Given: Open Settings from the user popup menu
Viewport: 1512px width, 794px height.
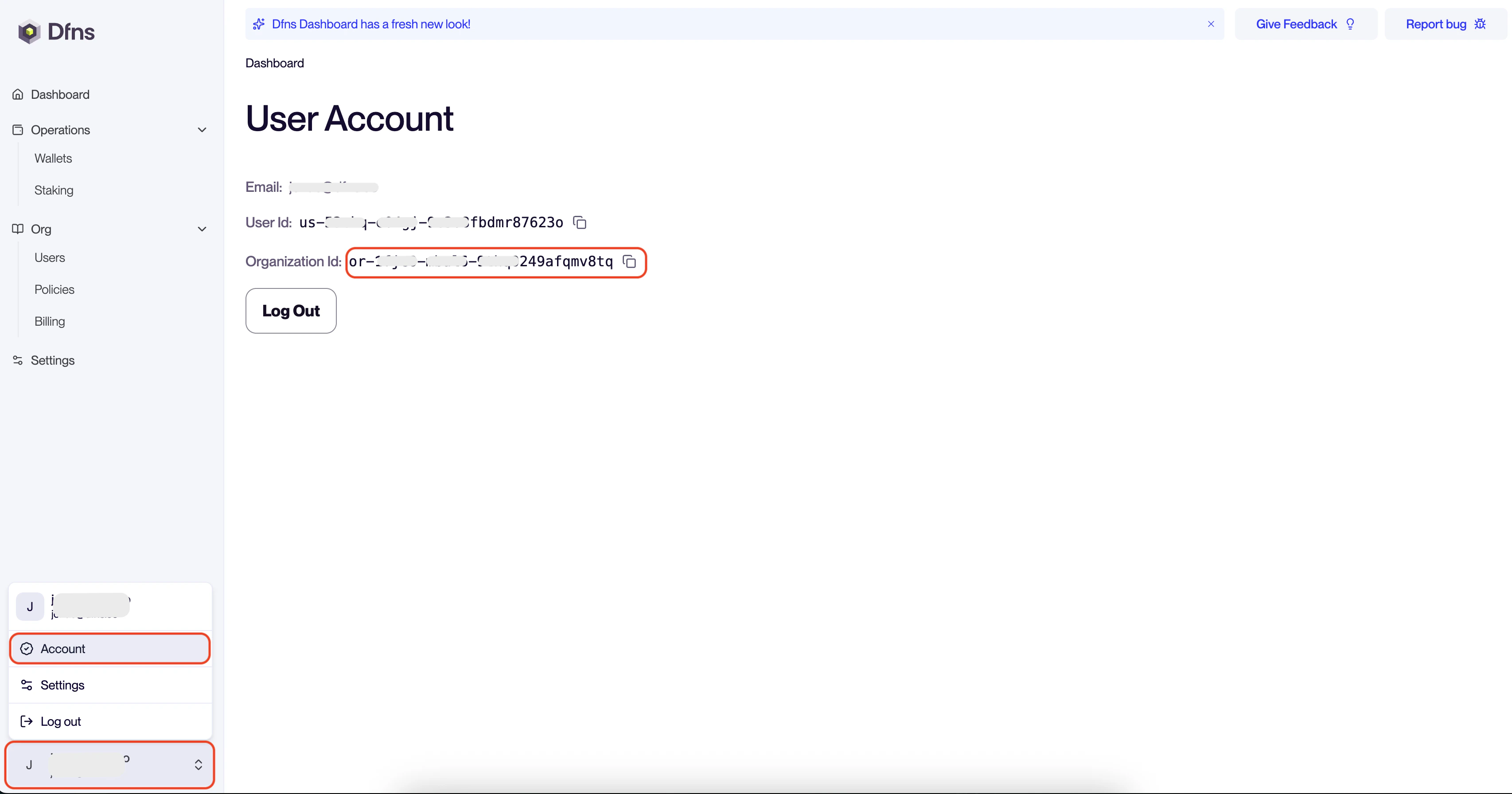Looking at the screenshot, I should [x=62, y=685].
